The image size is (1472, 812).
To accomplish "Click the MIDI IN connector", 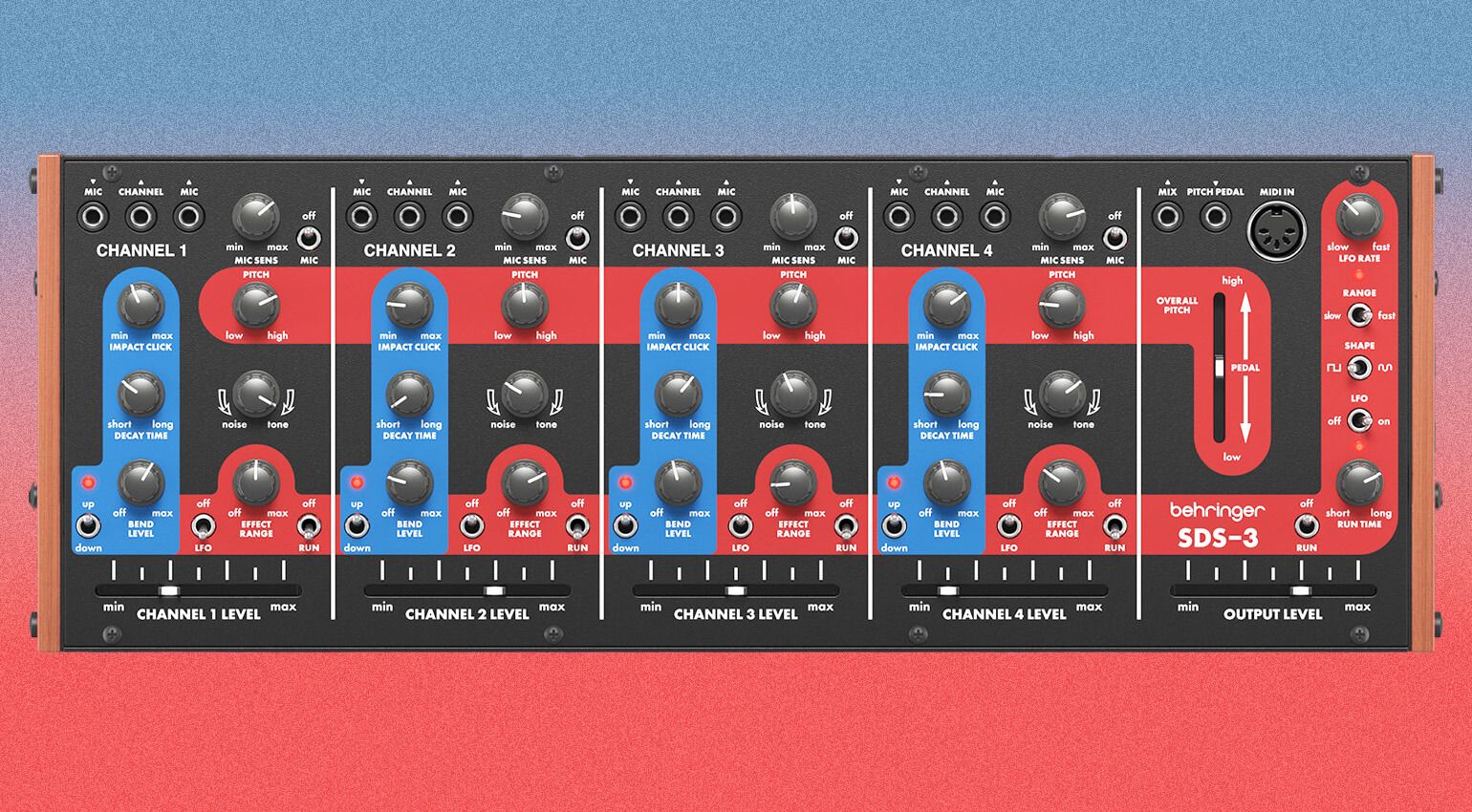I will click(1276, 234).
